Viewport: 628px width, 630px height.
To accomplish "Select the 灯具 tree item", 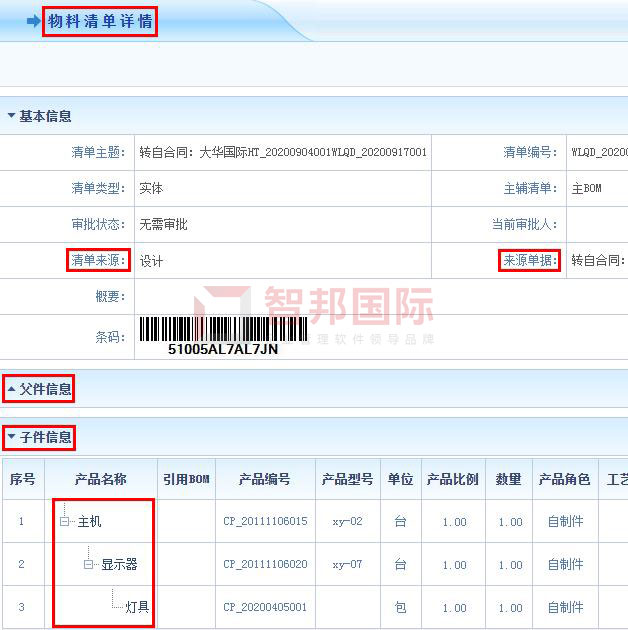I will click(137, 607).
